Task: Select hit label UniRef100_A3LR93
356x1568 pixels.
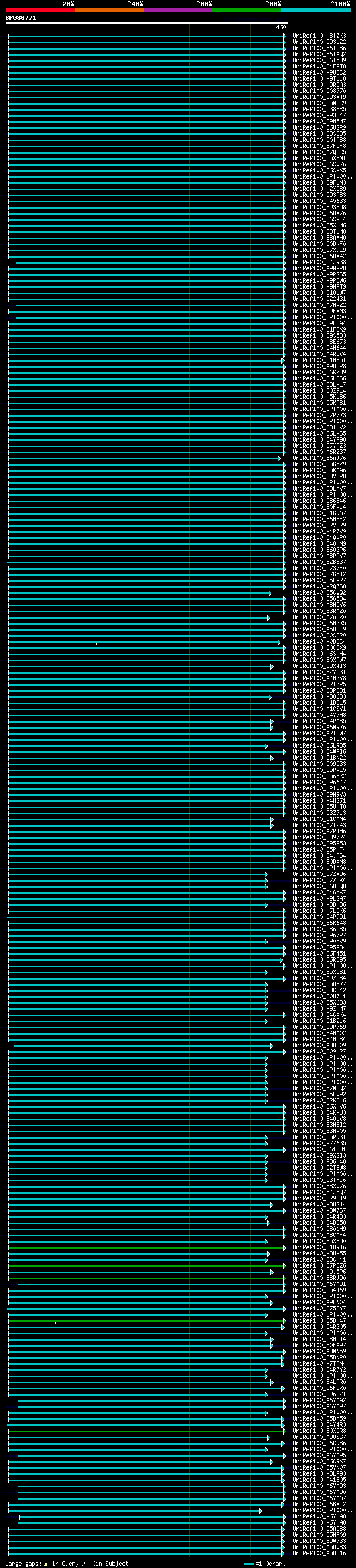Action: tap(319, 1473)
